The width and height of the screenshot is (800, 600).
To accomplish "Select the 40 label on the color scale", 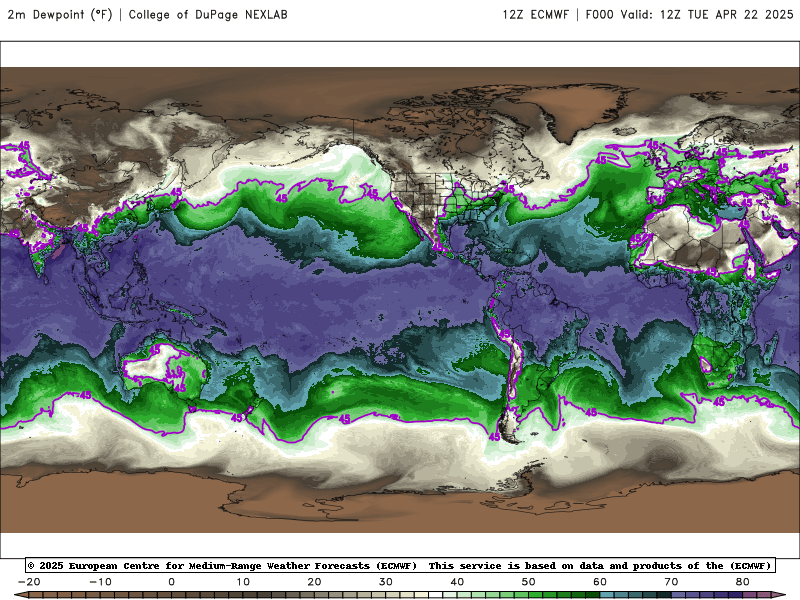I will [x=457, y=582].
